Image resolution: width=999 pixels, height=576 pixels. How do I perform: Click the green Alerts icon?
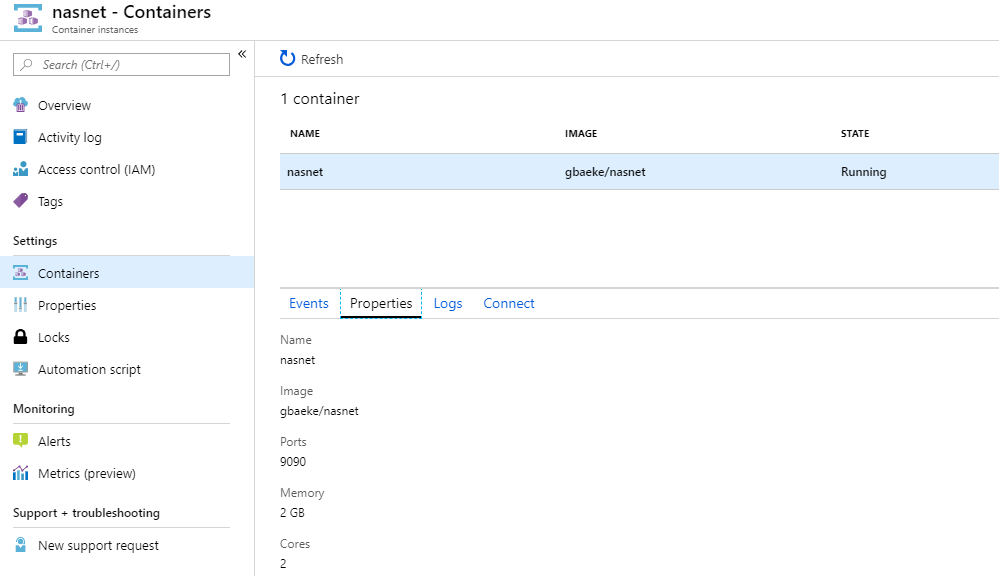pos(20,441)
